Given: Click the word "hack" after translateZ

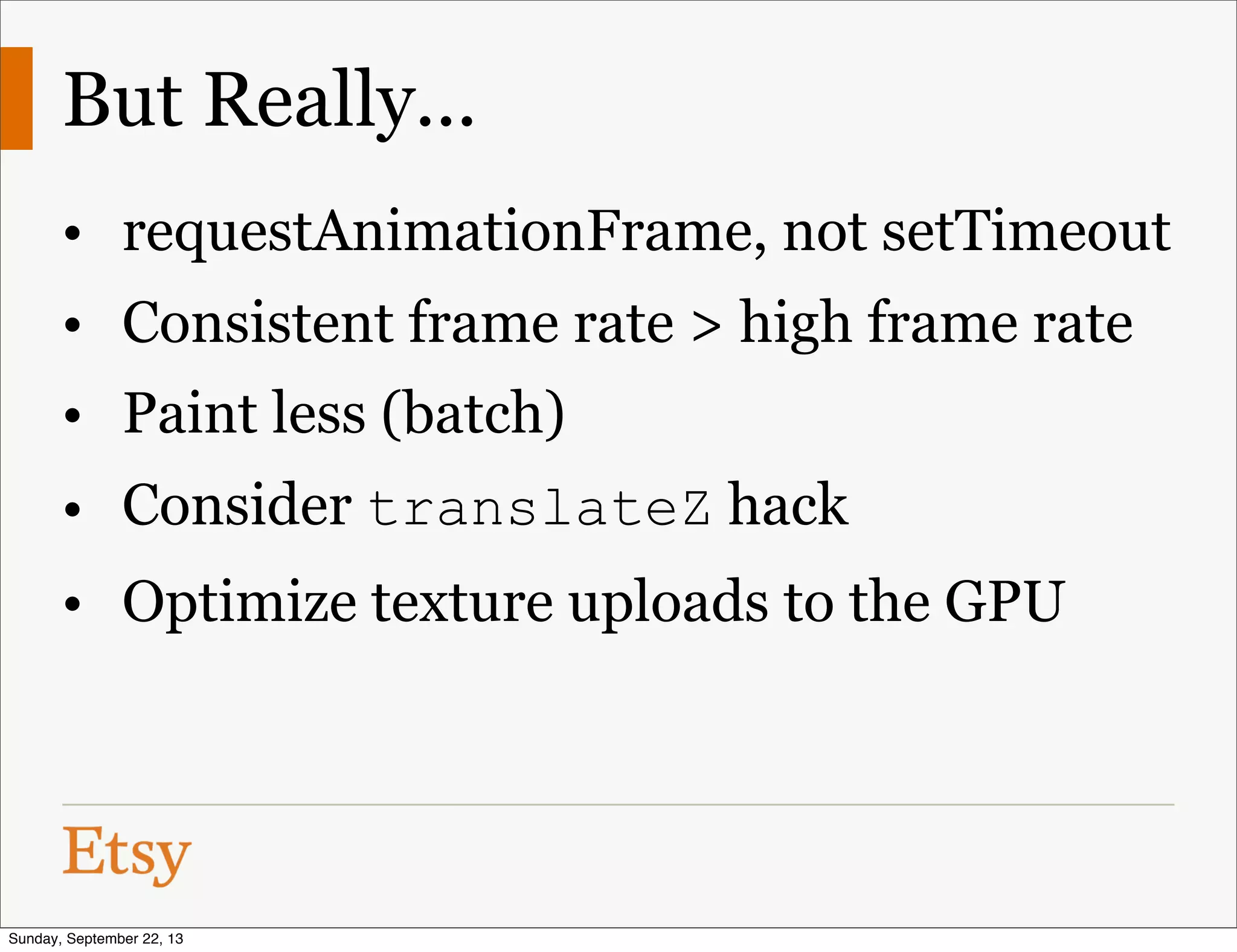Looking at the screenshot, I should coord(788,505).
